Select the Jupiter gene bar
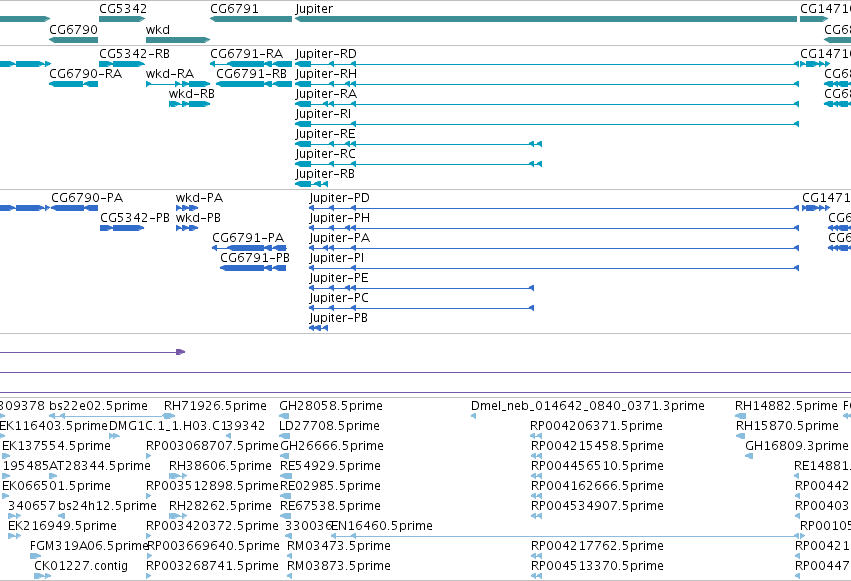Viewport: 851px width, 581px height. tap(546, 20)
